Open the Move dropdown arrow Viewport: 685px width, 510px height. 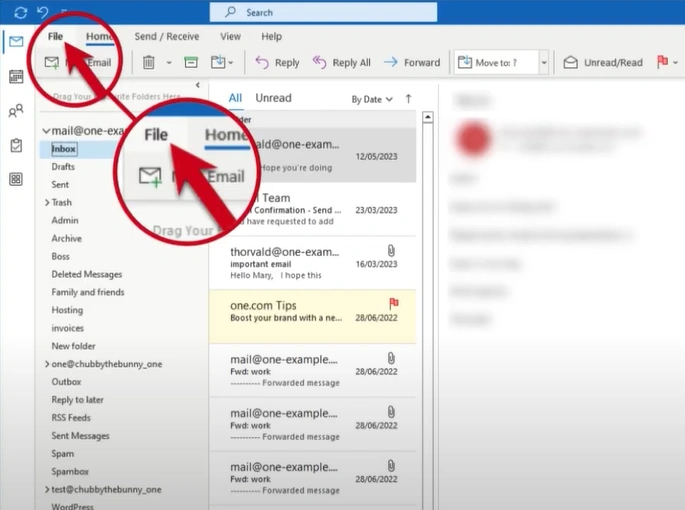231,62
